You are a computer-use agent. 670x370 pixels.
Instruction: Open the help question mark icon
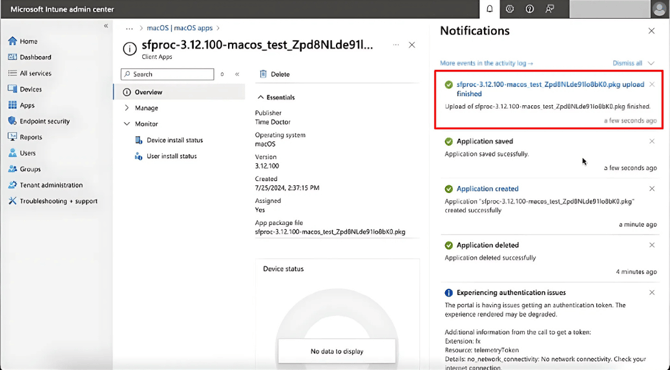pos(529,9)
